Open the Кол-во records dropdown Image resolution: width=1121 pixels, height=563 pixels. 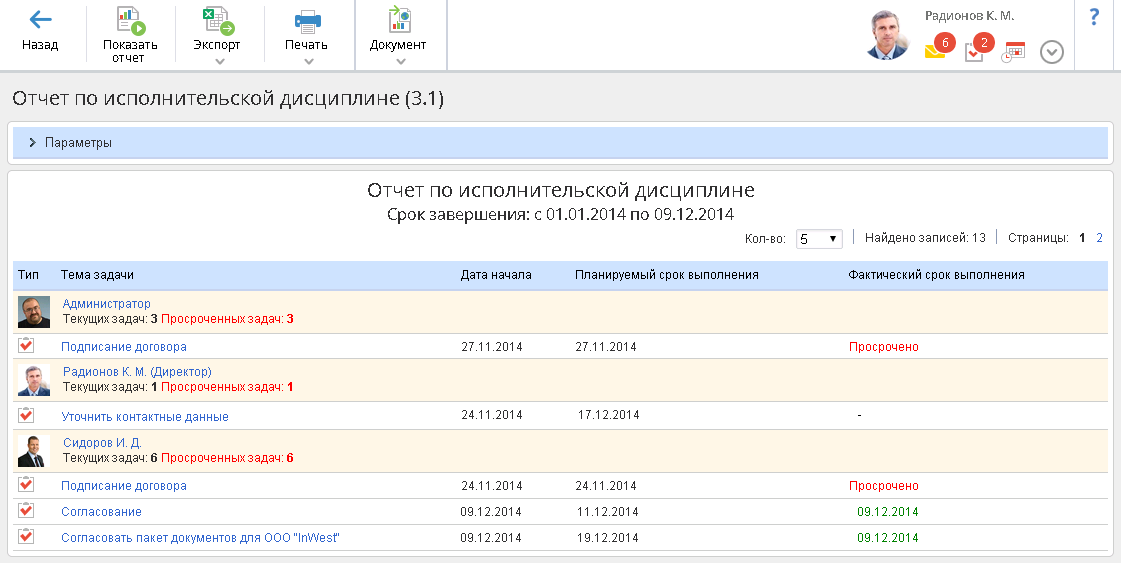[x=819, y=239]
